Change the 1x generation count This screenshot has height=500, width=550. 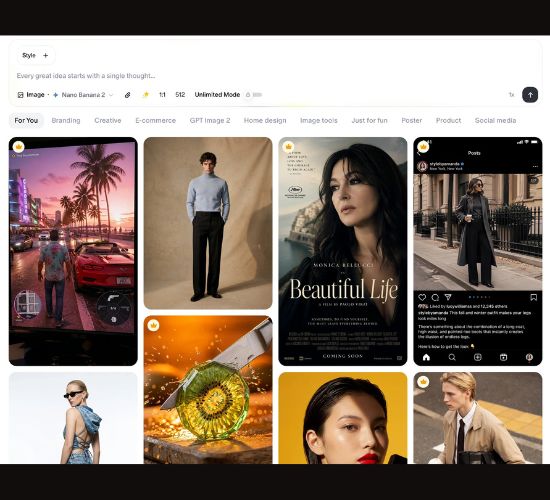511,95
